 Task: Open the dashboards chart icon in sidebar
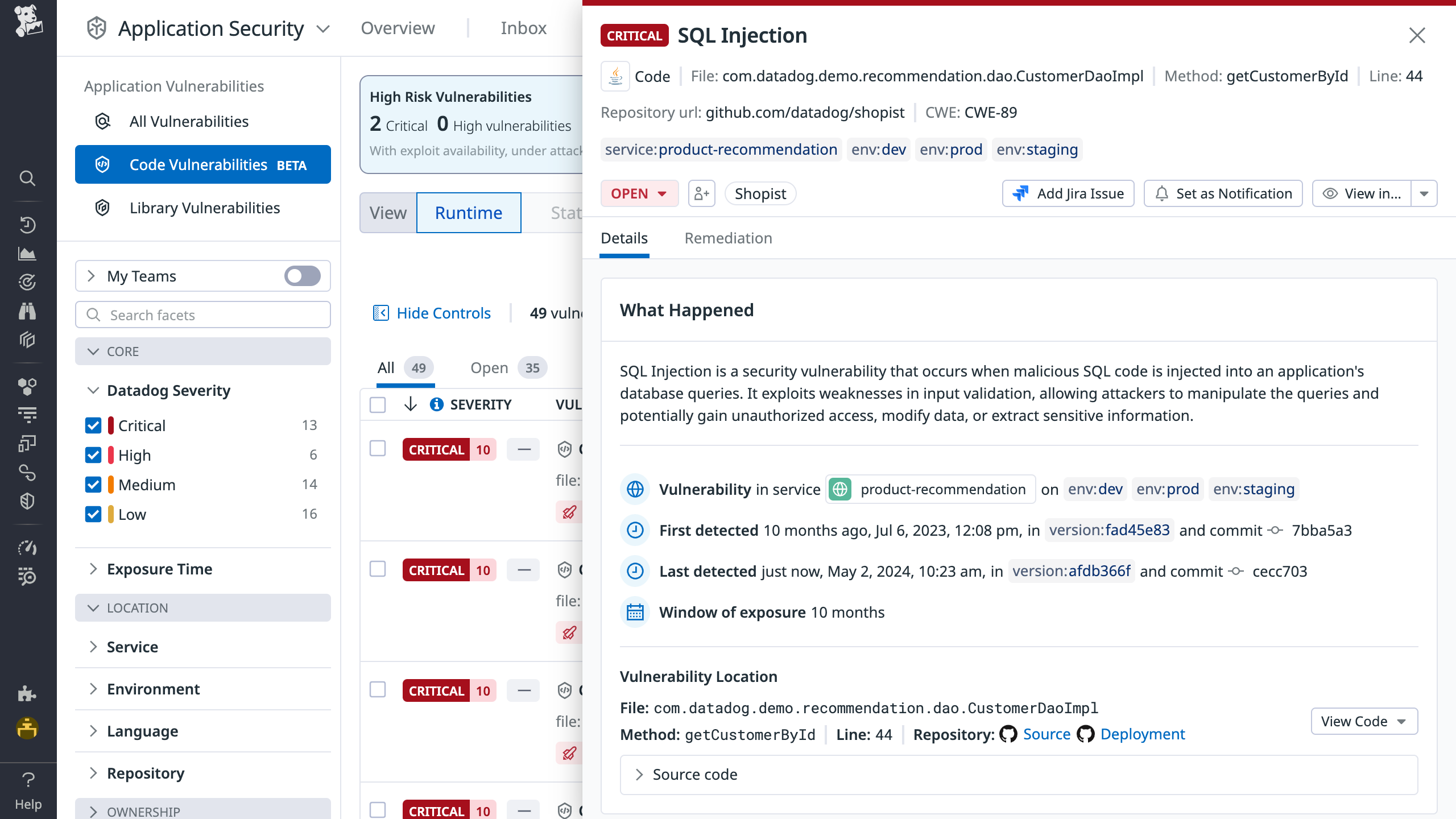(x=28, y=254)
